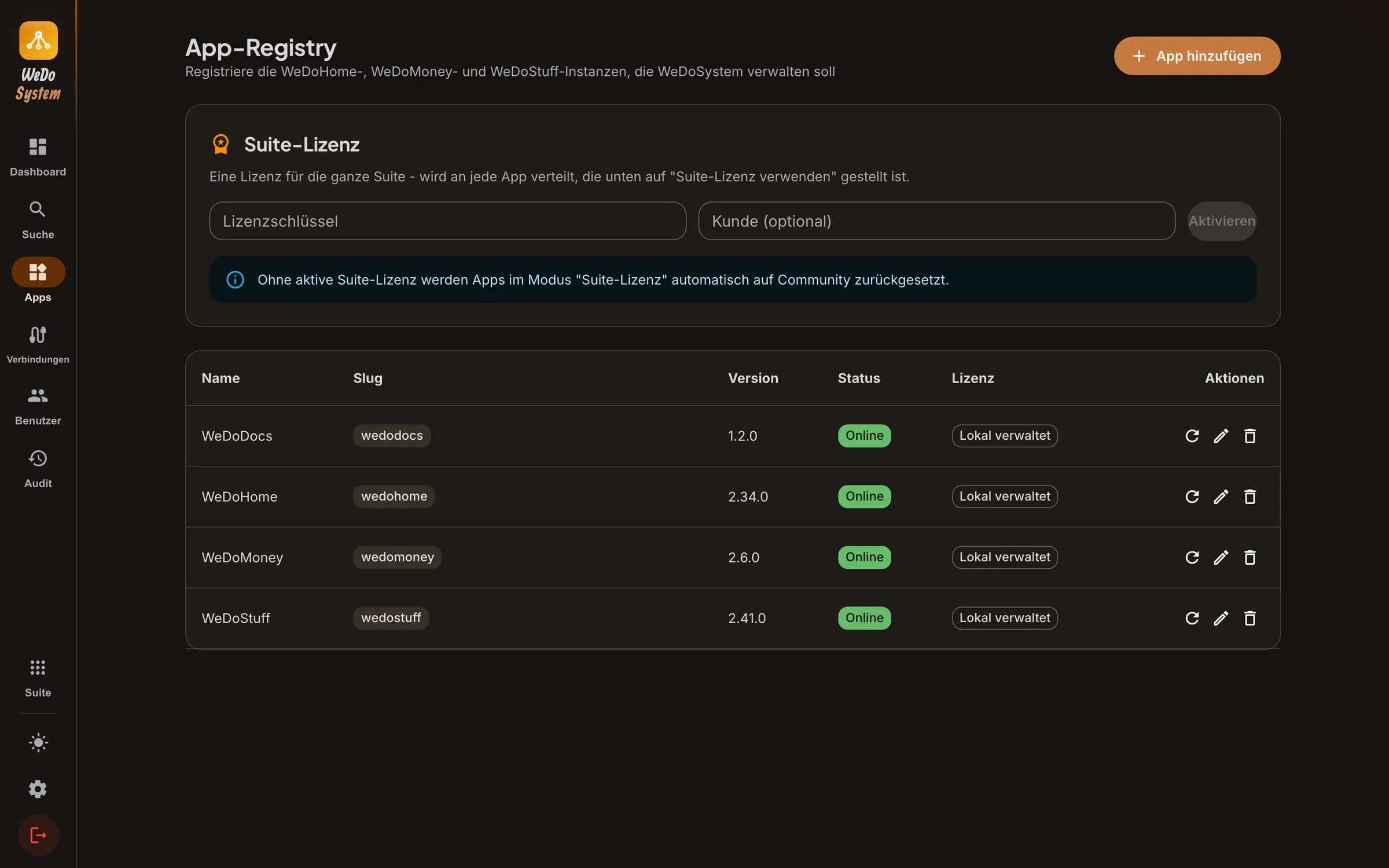This screenshot has width=1389, height=868.
Task: Click the WeDoStuff name cell
Action: point(236,618)
